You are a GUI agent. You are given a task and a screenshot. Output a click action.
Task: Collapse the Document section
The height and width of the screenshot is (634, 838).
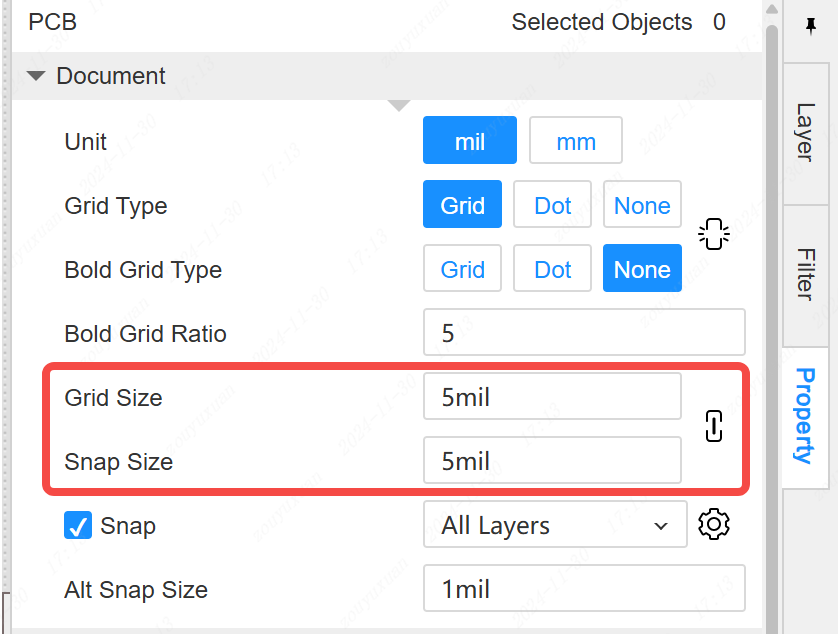pyautogui.click(x=37, y=76)
